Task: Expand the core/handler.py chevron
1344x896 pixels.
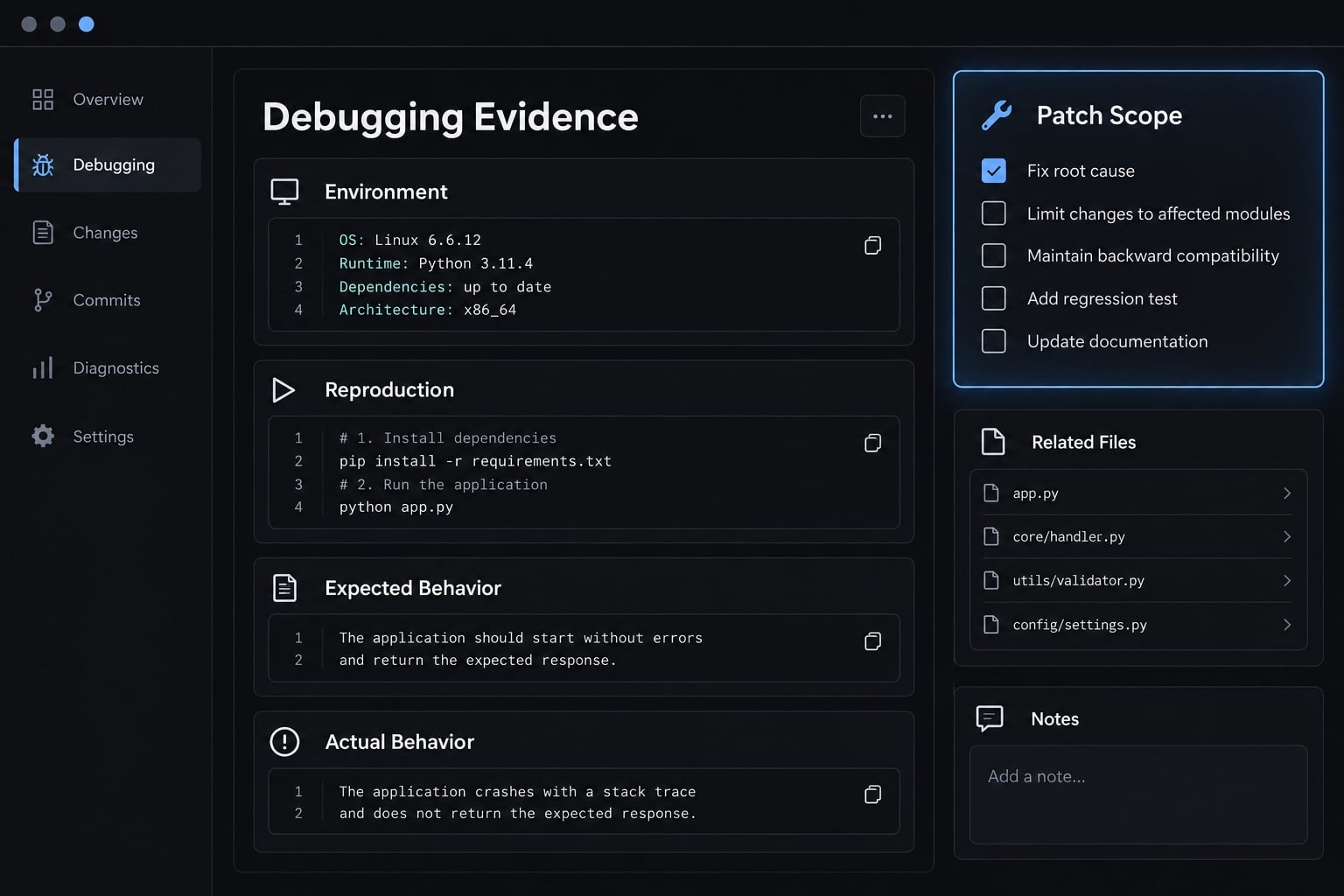Action: click(x=1287, y=536)
